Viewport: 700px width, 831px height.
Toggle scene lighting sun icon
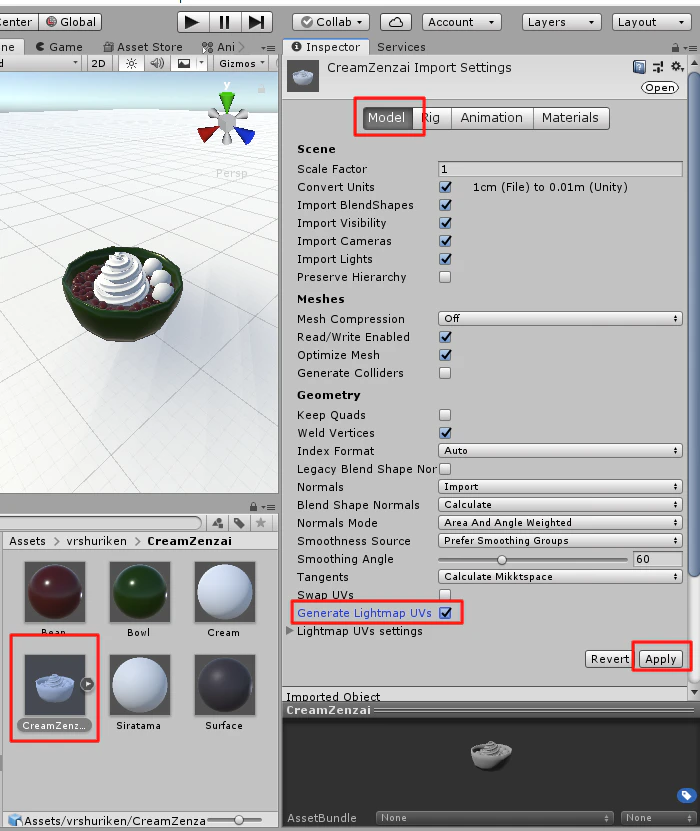(x=131, y=64)
